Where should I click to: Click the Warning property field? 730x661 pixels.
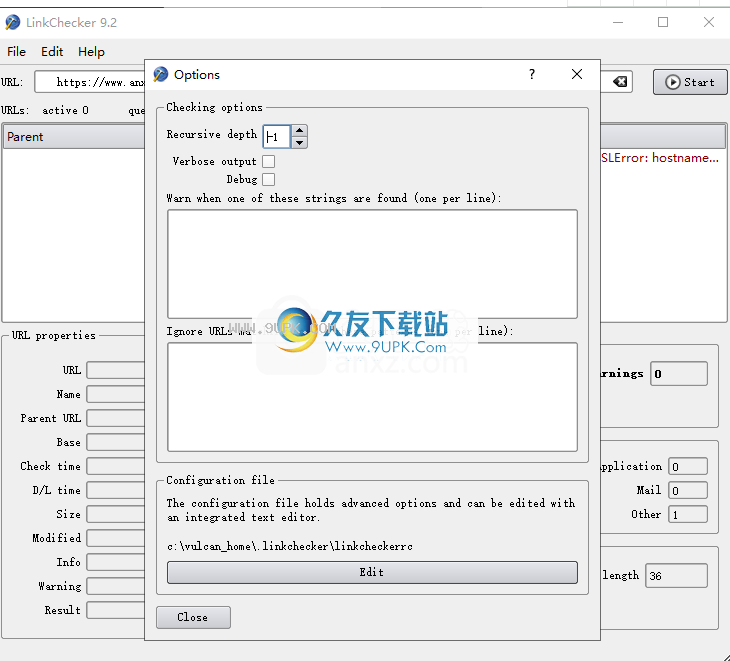pyautogui.click(x=115, y=586)
